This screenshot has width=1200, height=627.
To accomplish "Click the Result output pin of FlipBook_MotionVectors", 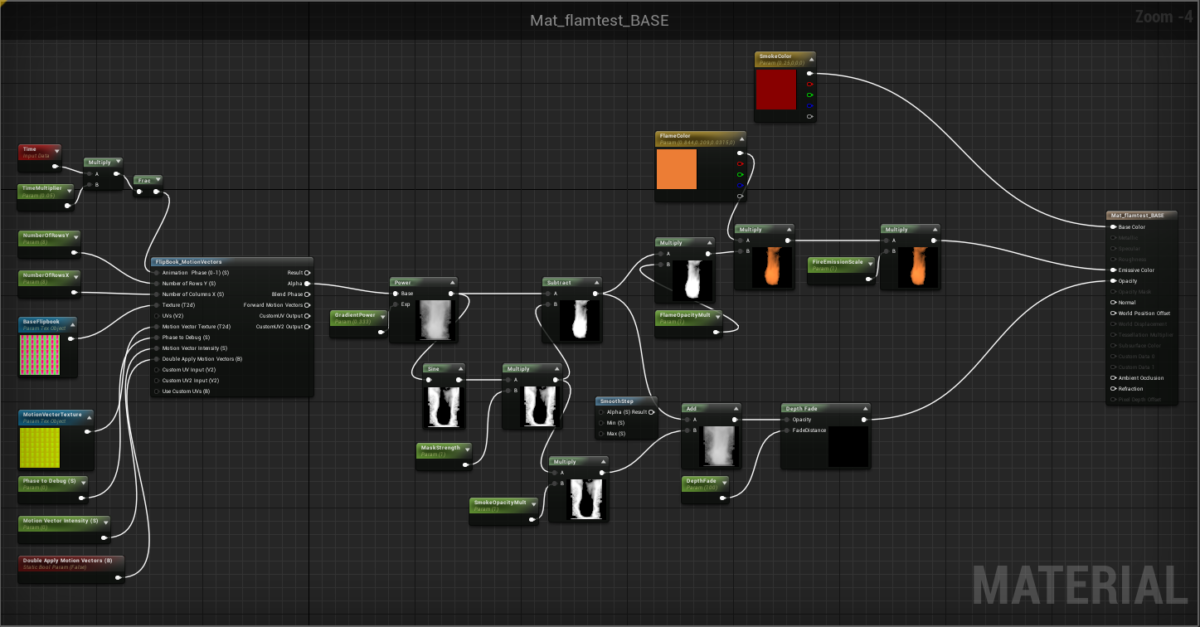I will (306, 273).
